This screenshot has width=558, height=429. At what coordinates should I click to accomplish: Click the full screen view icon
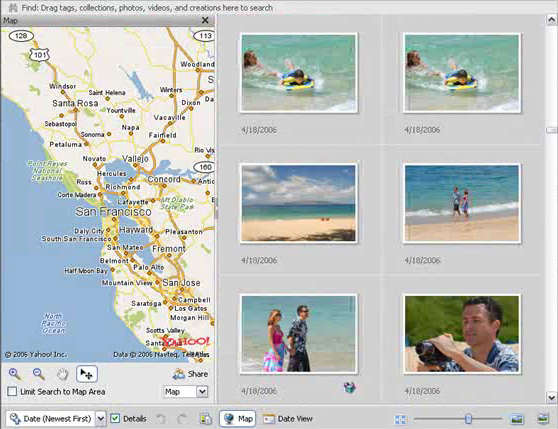[543, 419]
